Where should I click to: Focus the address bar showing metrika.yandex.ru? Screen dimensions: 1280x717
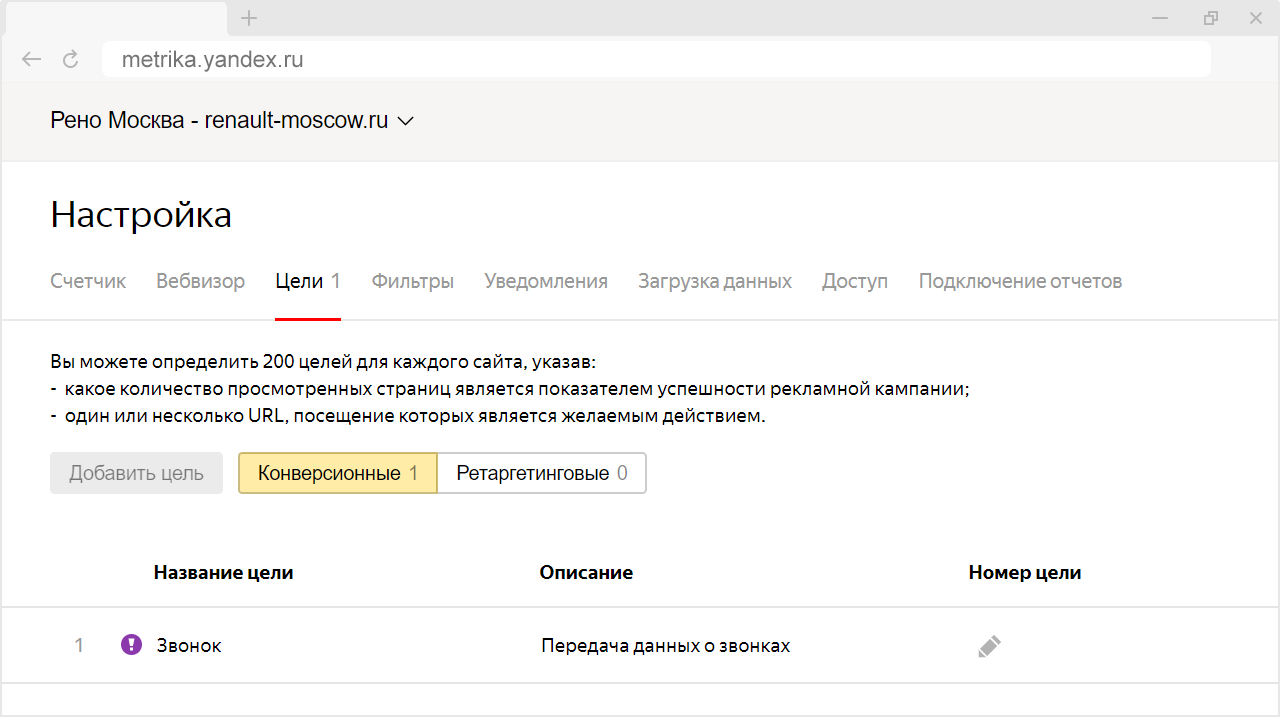[656, 59]
